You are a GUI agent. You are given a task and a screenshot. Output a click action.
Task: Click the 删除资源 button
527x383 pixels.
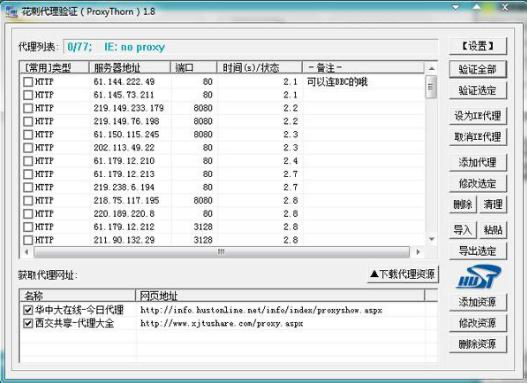click(x=478, y=344)
